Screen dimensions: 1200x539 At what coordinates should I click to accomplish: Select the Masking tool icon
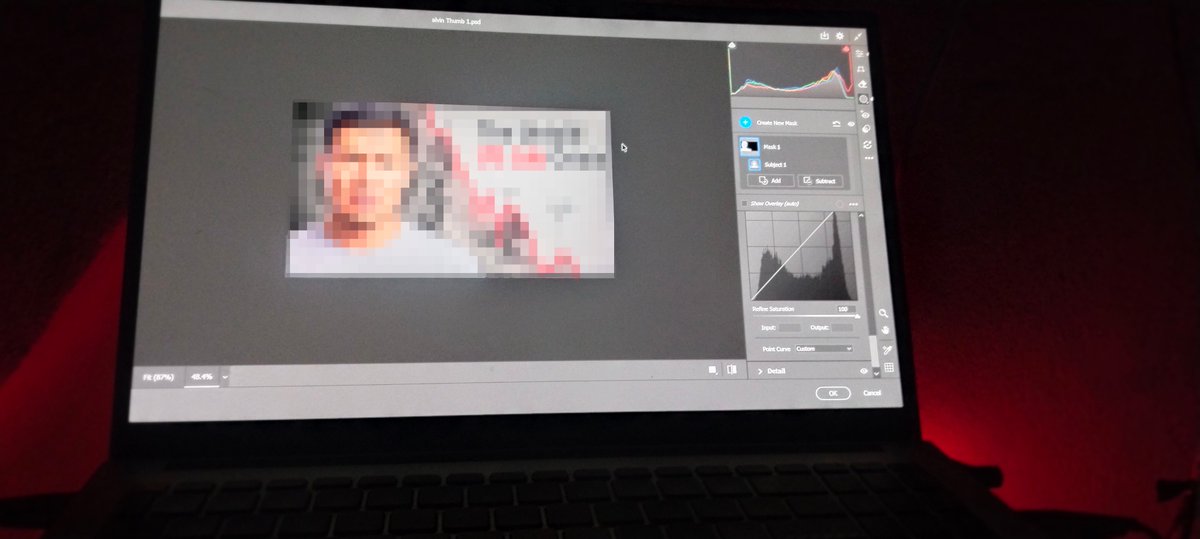click(863, 99)
